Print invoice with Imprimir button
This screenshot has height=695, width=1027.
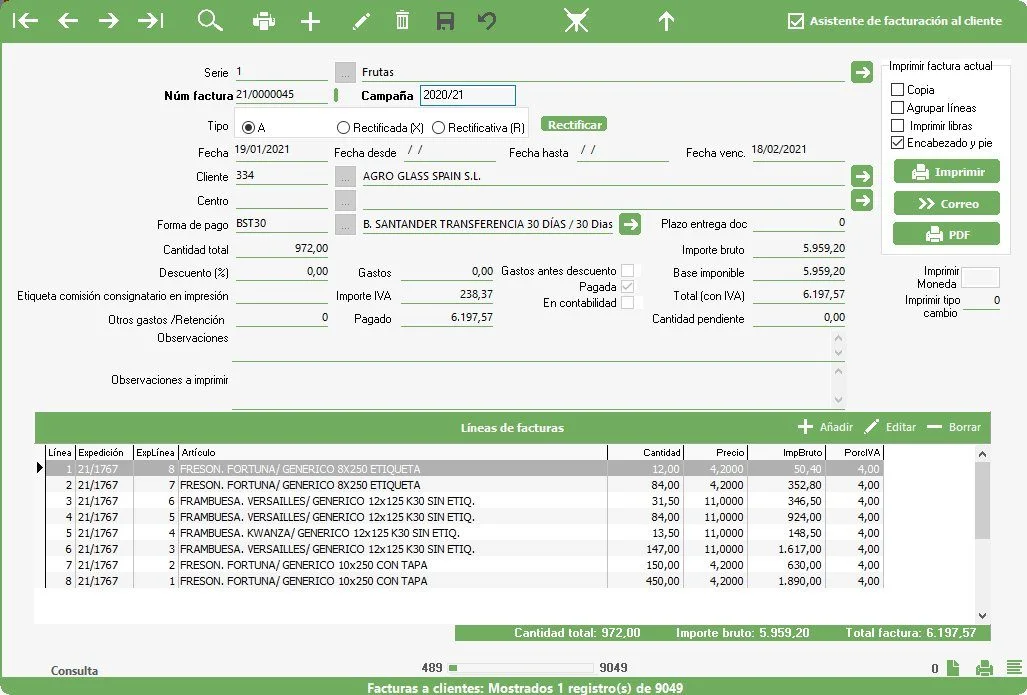click(947, 172)
